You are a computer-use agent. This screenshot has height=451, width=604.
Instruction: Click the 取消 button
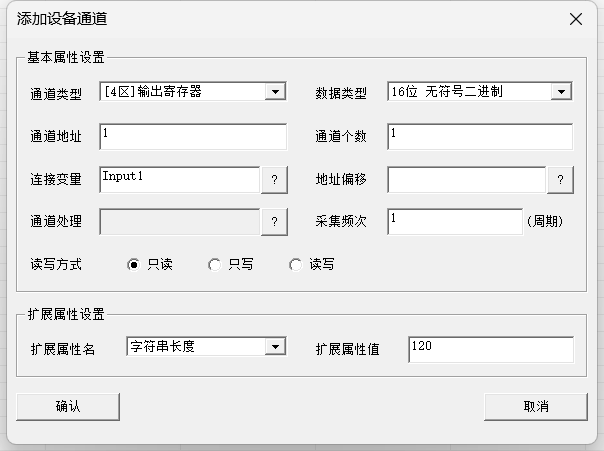tap(535, 406)
